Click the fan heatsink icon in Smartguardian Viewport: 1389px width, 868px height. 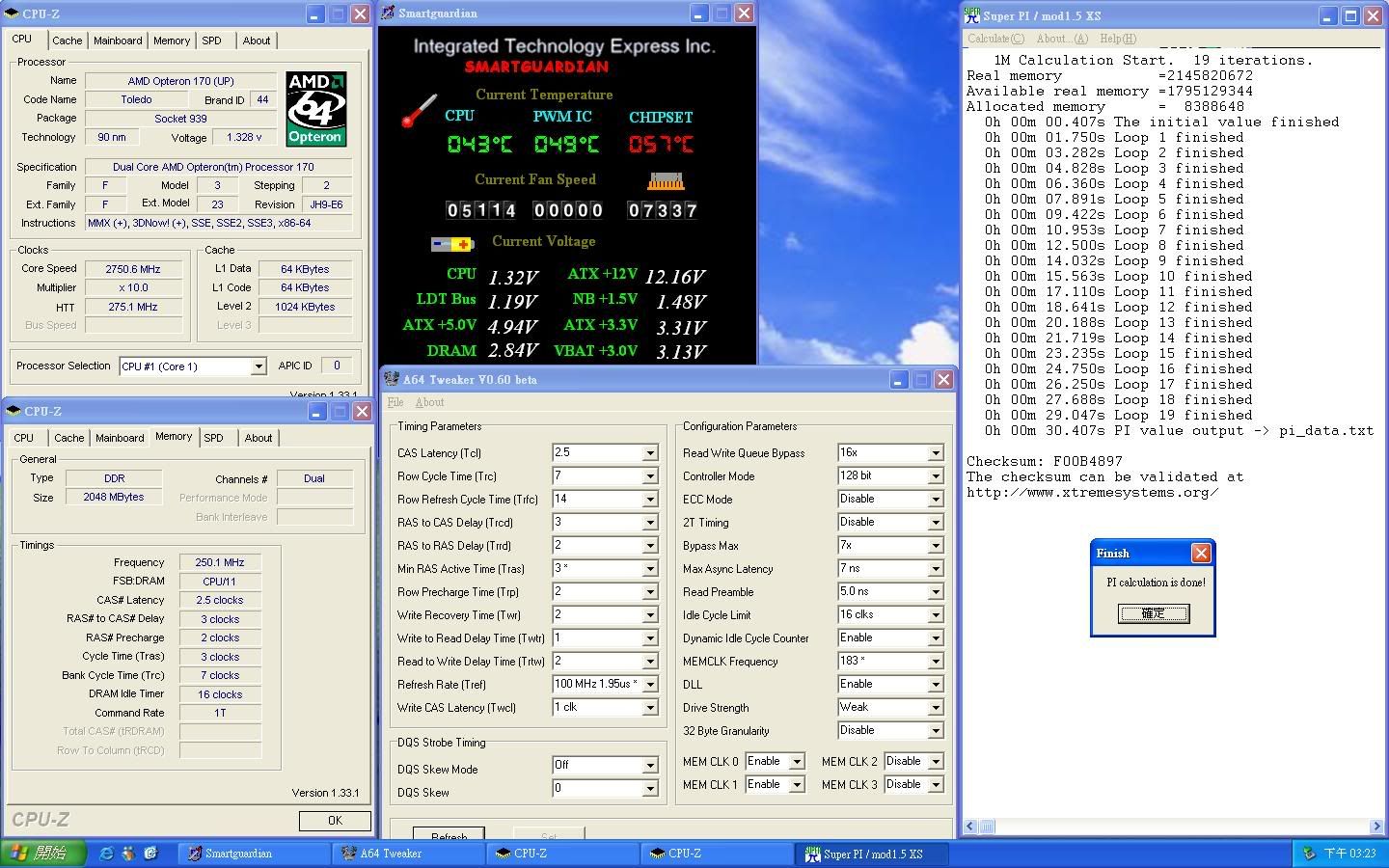(x=666, y=180)
